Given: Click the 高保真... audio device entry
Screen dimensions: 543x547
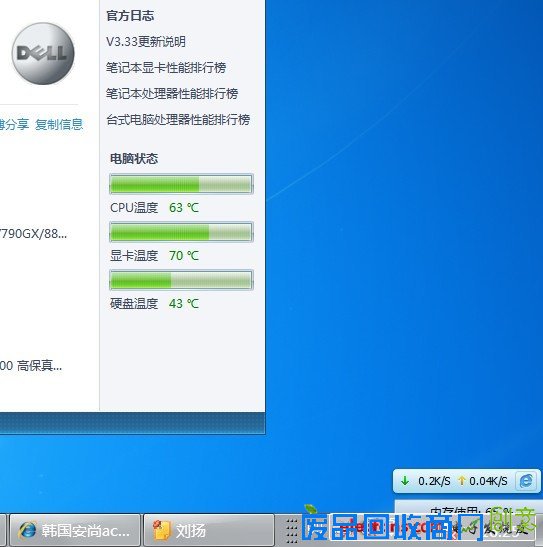Looking at the screenshot, I should click(x=31, y=366).
